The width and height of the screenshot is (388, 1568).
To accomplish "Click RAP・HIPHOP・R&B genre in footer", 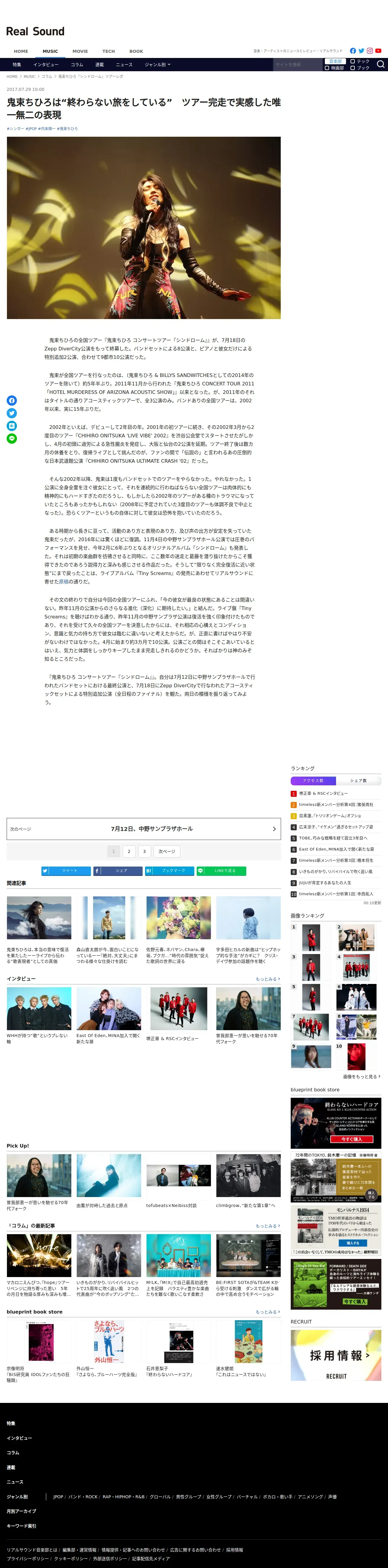I will coord(124,1496).
